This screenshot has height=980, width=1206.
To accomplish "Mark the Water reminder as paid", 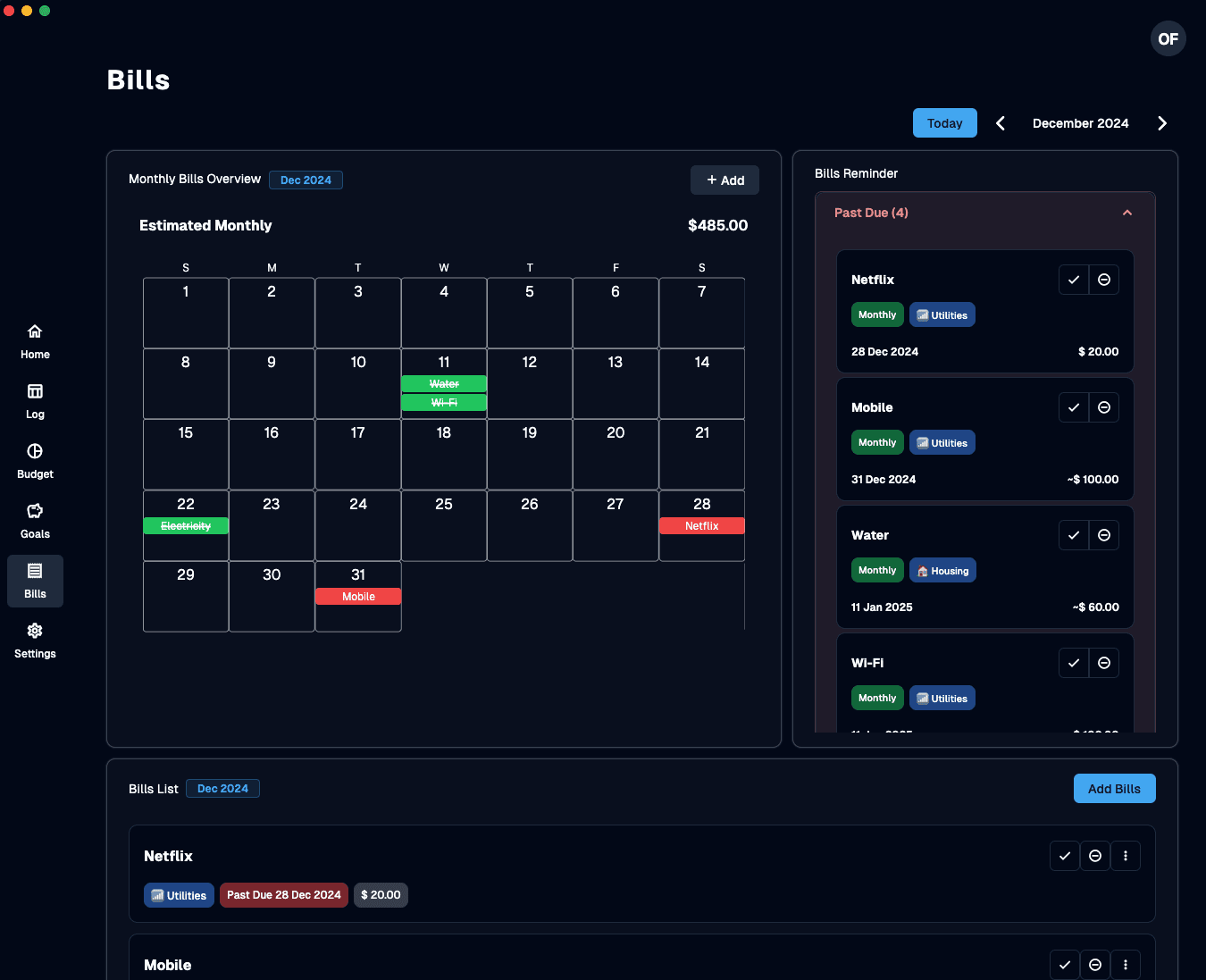I will tap(1074, 535).
